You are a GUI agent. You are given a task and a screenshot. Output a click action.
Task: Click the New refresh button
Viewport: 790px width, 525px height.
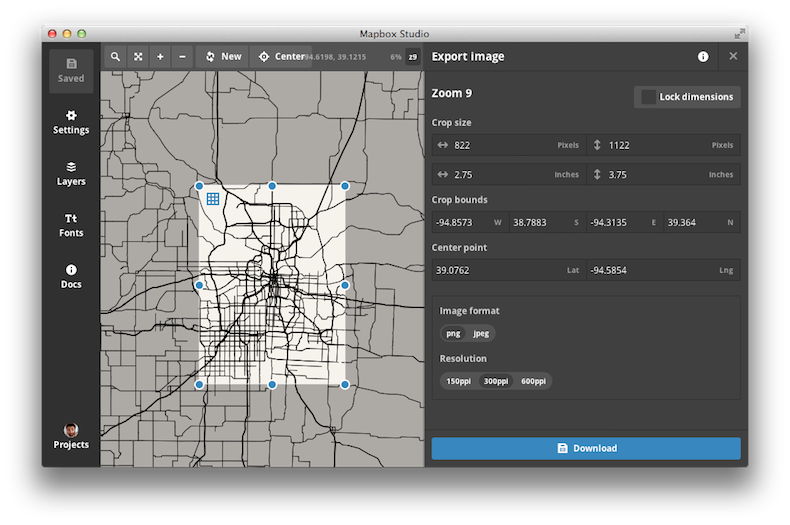pos(223,56)
